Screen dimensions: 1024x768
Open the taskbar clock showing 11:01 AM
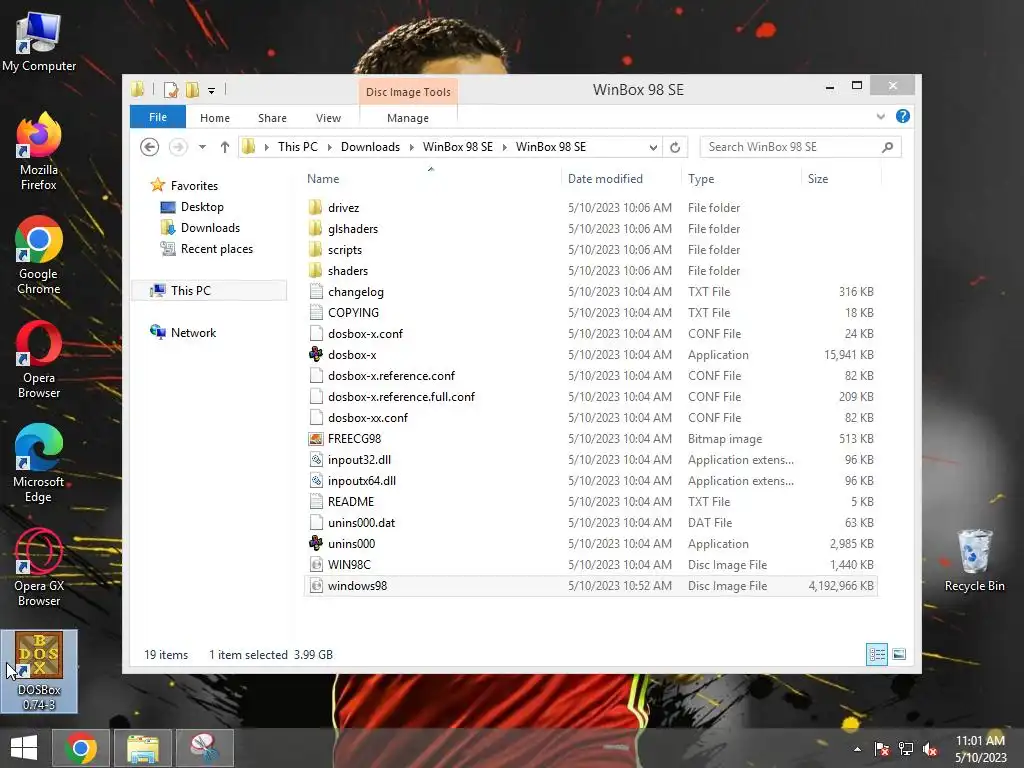(x=981, y=749)
